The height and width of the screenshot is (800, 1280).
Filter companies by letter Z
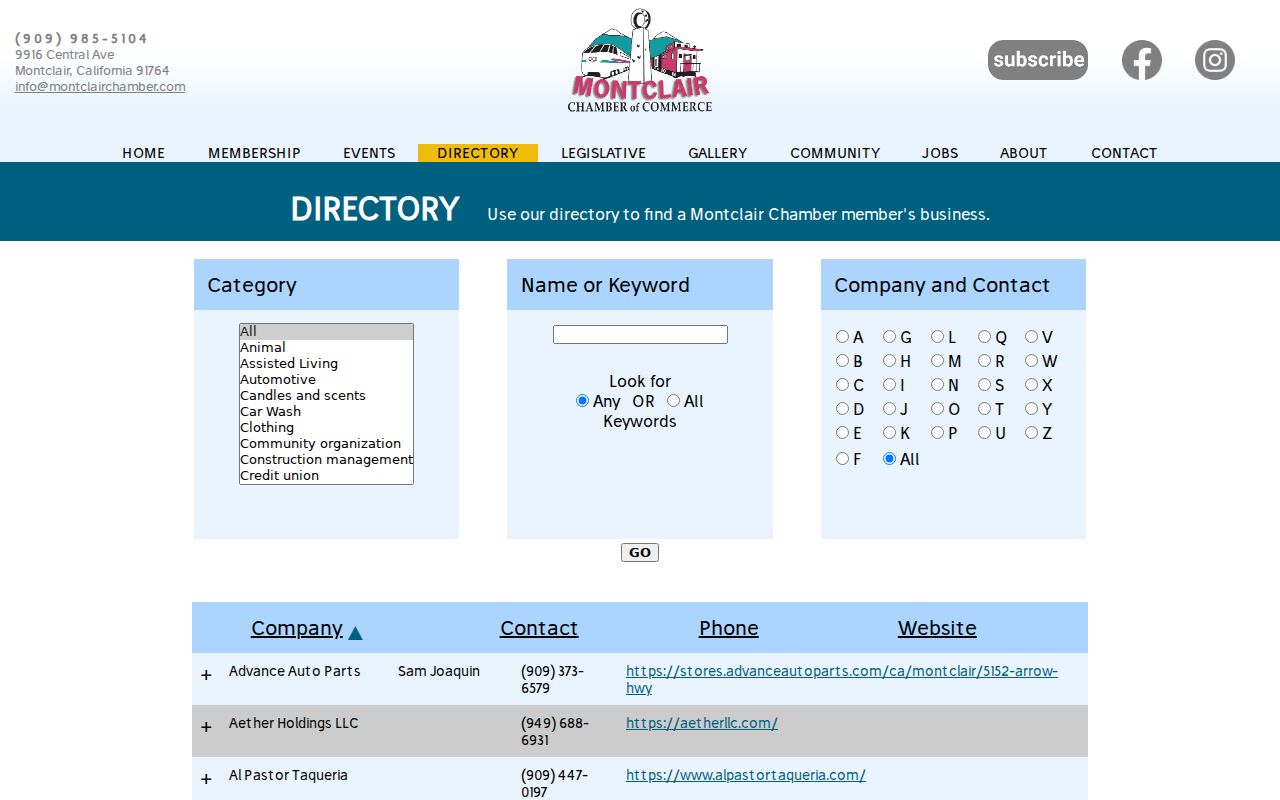1031,433
